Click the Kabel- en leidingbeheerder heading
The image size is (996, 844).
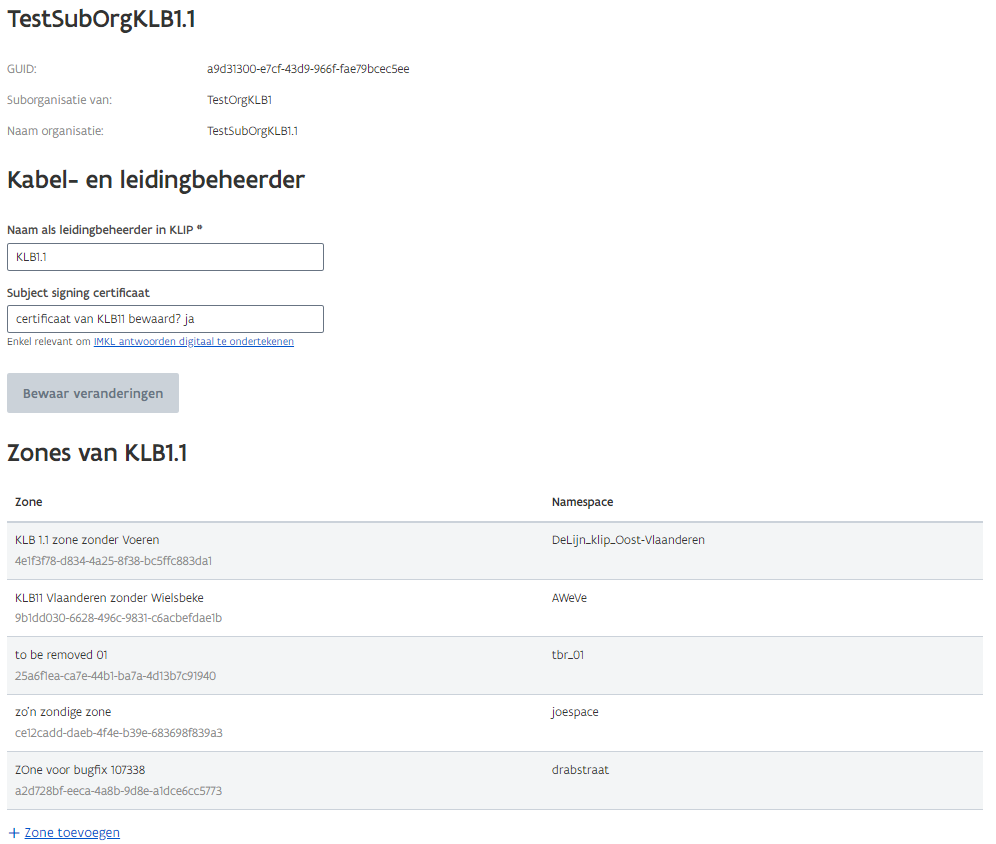155,180
